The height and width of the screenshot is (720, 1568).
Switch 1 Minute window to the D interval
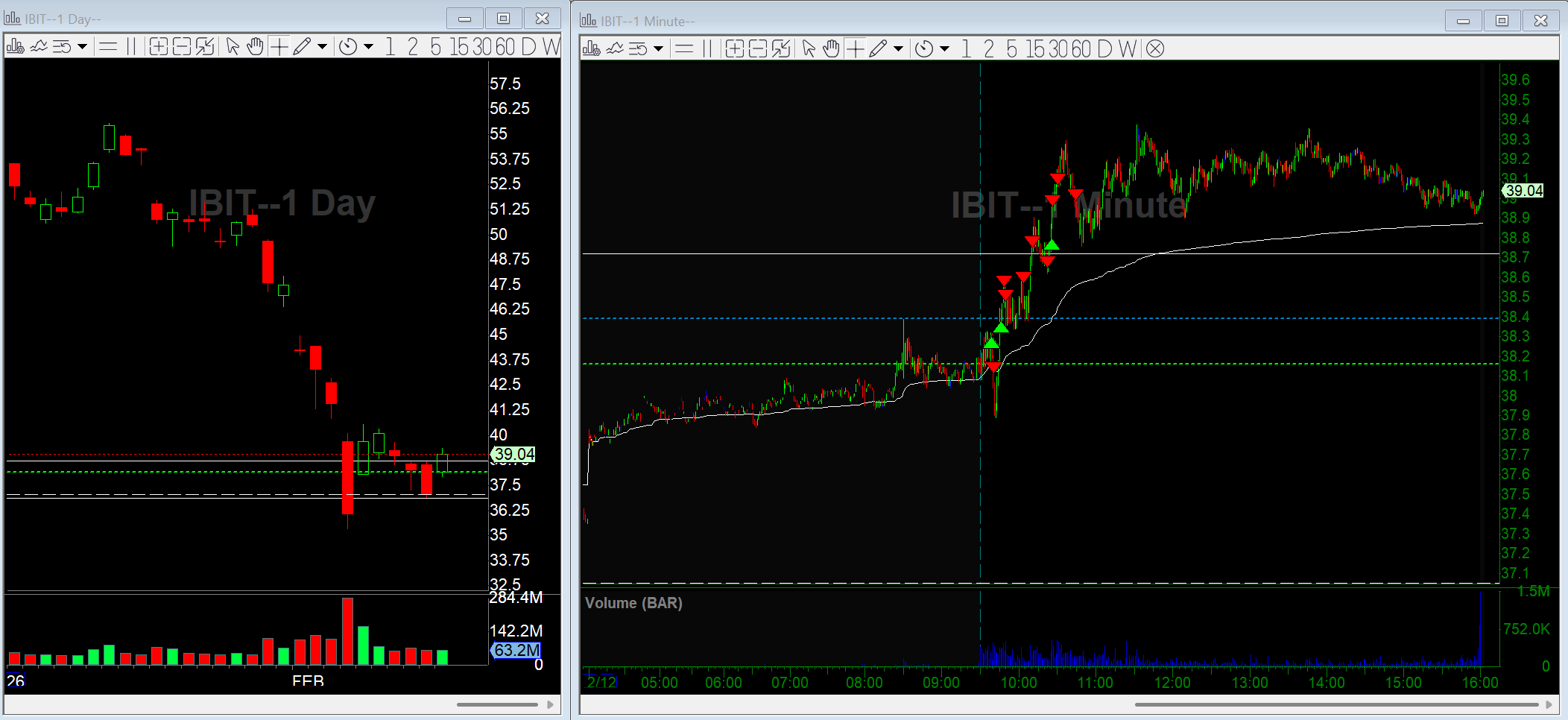click(x=1105, y=49)
